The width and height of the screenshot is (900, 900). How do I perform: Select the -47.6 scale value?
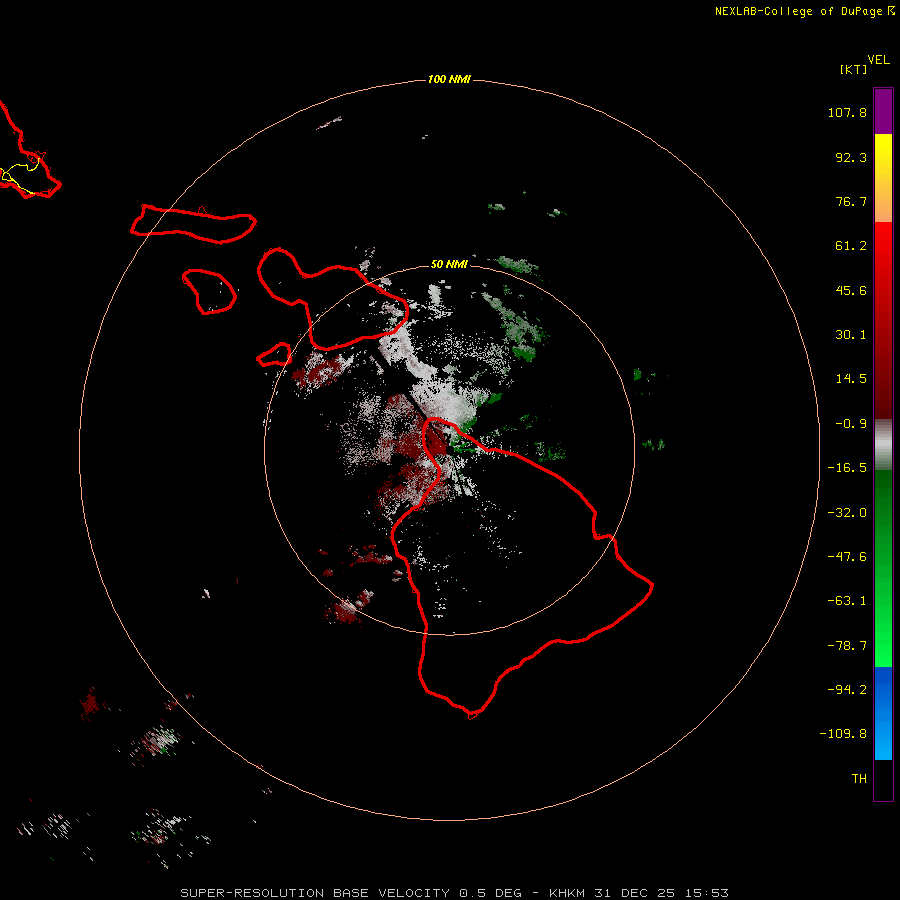pyautogui.click(x=847, y=557)
